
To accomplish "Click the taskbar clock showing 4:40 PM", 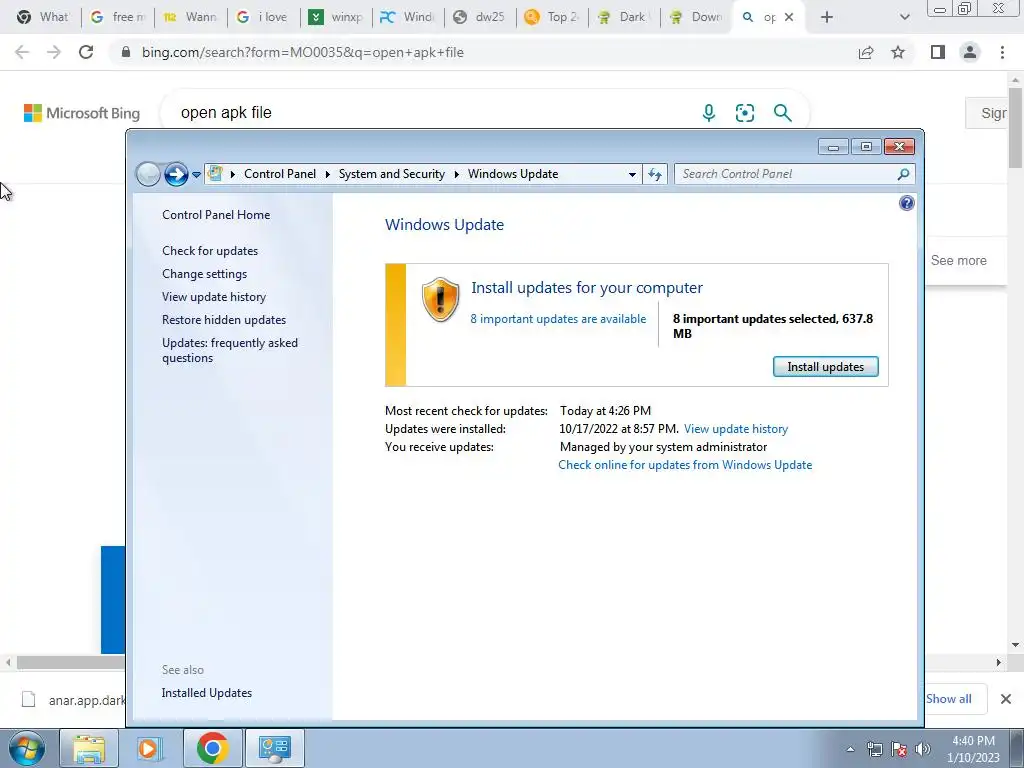I will (972, 749).
